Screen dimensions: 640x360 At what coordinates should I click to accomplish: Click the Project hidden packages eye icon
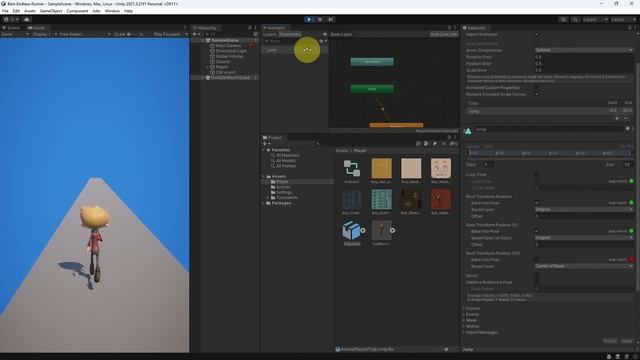(x=453, y=144)
